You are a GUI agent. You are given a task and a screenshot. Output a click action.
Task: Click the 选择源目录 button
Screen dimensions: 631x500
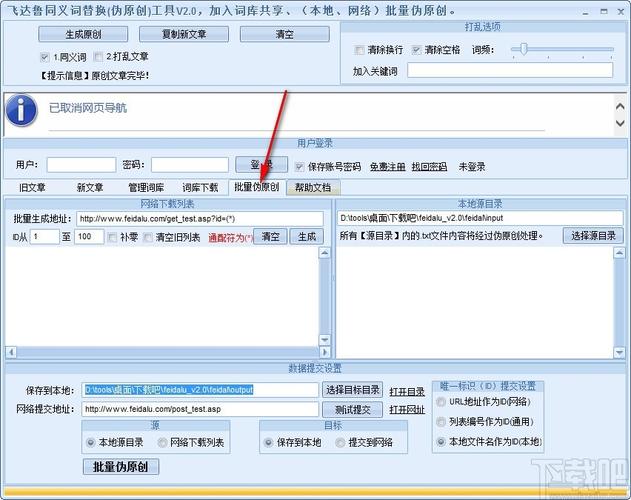593,236
